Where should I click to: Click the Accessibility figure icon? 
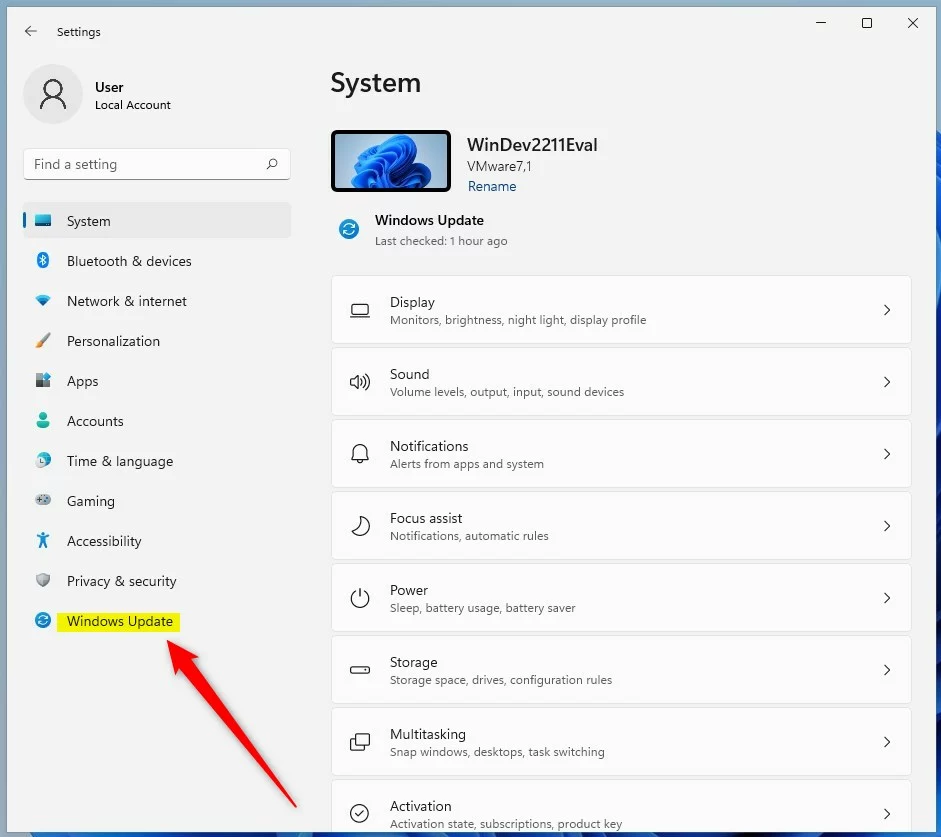[x=43, y=541]
